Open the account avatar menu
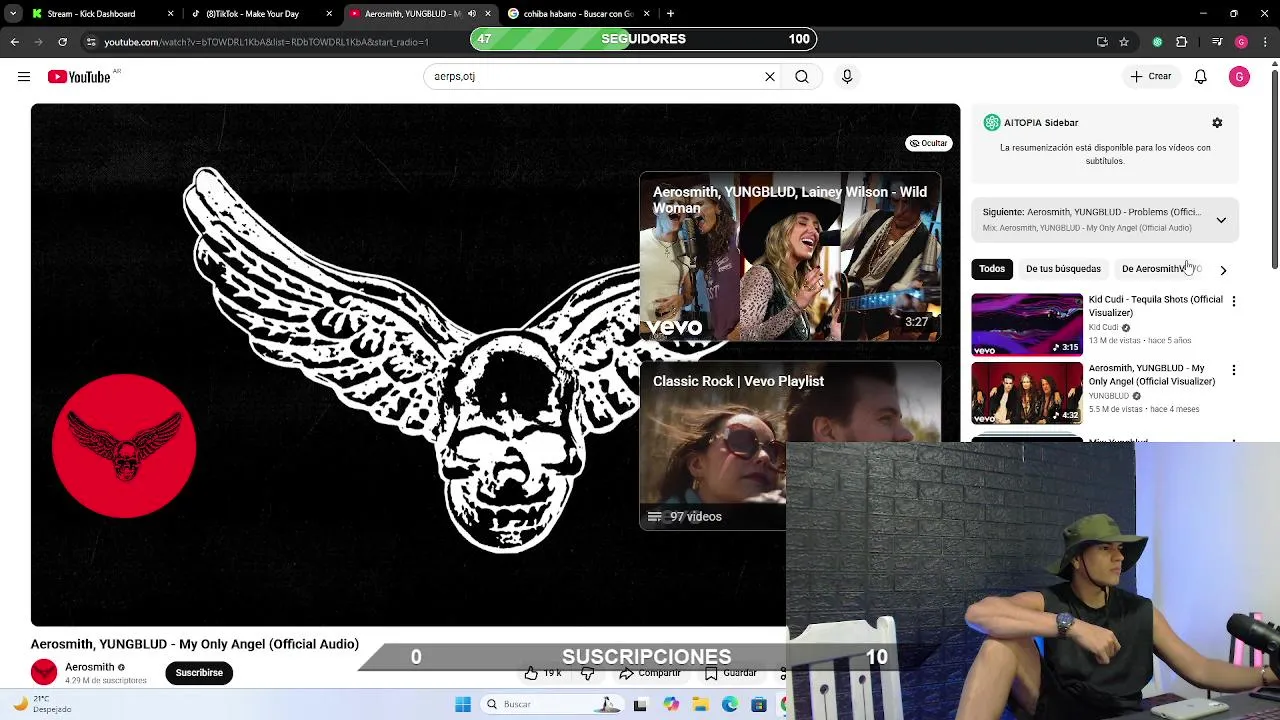The width and height of the screenshot is (1280, 720). tap(1239, 76)
